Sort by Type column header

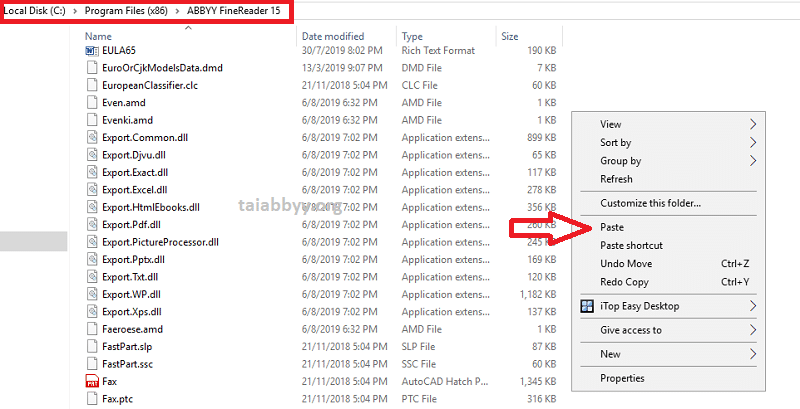click(x=412, y=36)
